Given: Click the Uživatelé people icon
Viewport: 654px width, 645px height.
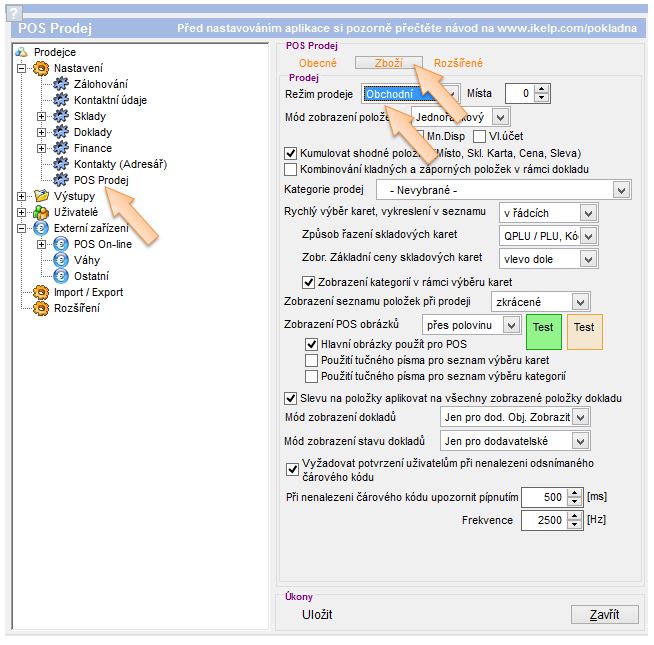Looking at the screenshot, I should pyautogui.click(x=41, y=212).
